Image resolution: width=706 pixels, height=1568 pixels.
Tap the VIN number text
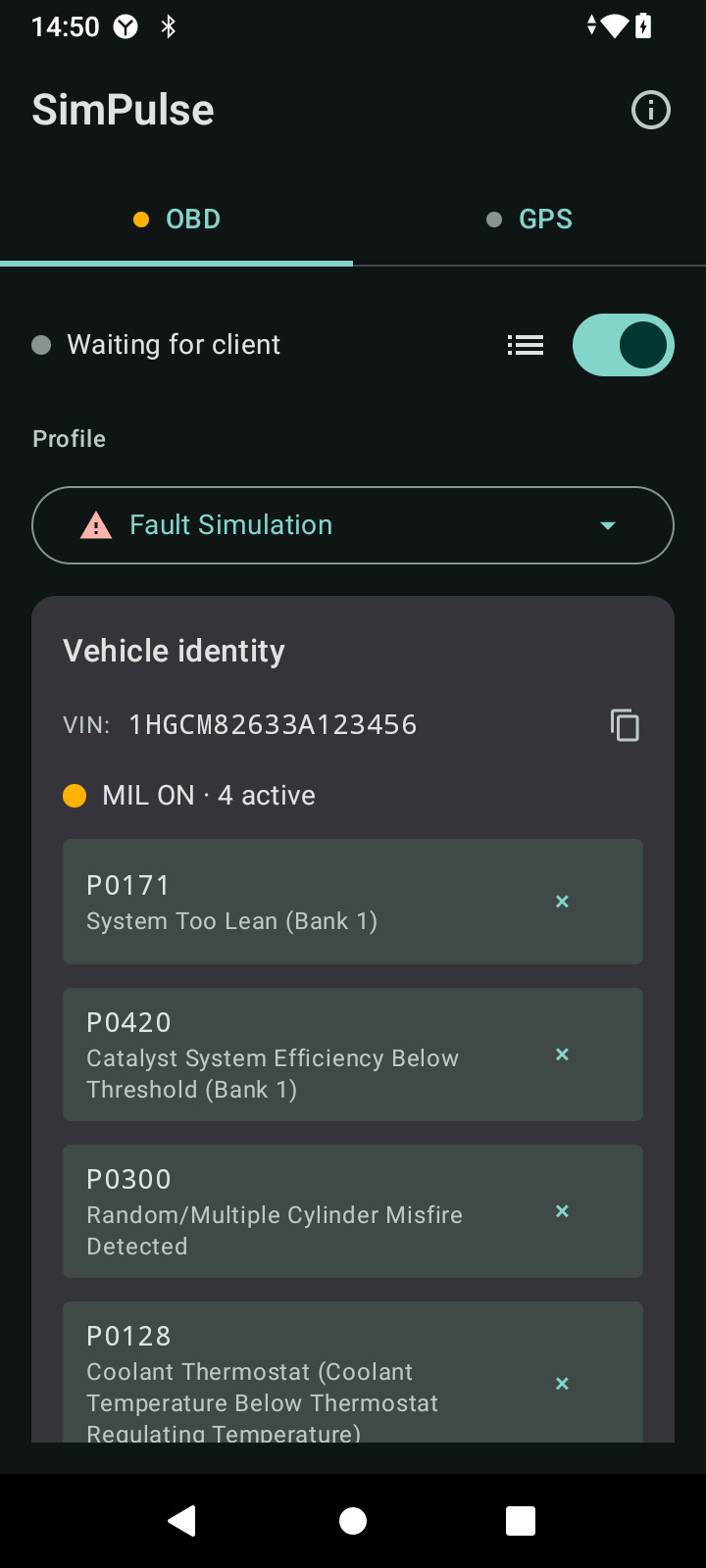point(273,725)
